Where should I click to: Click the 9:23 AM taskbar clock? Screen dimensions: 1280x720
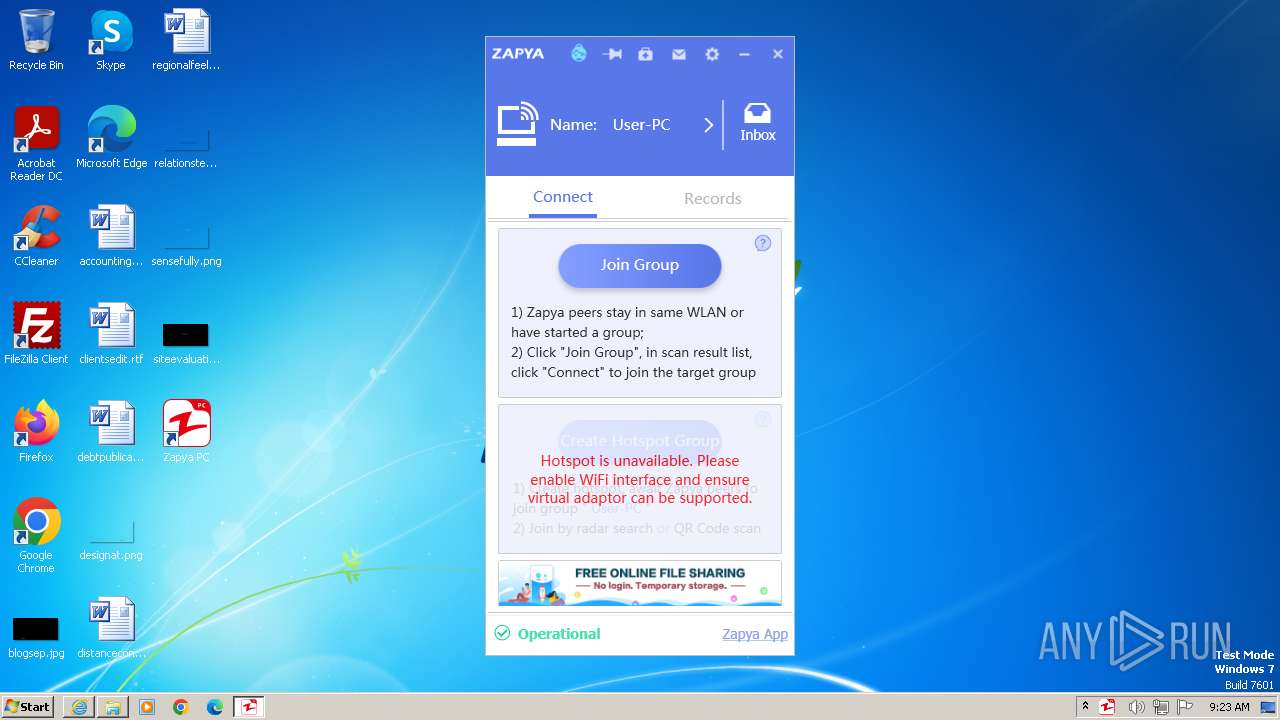[1229, 707]
